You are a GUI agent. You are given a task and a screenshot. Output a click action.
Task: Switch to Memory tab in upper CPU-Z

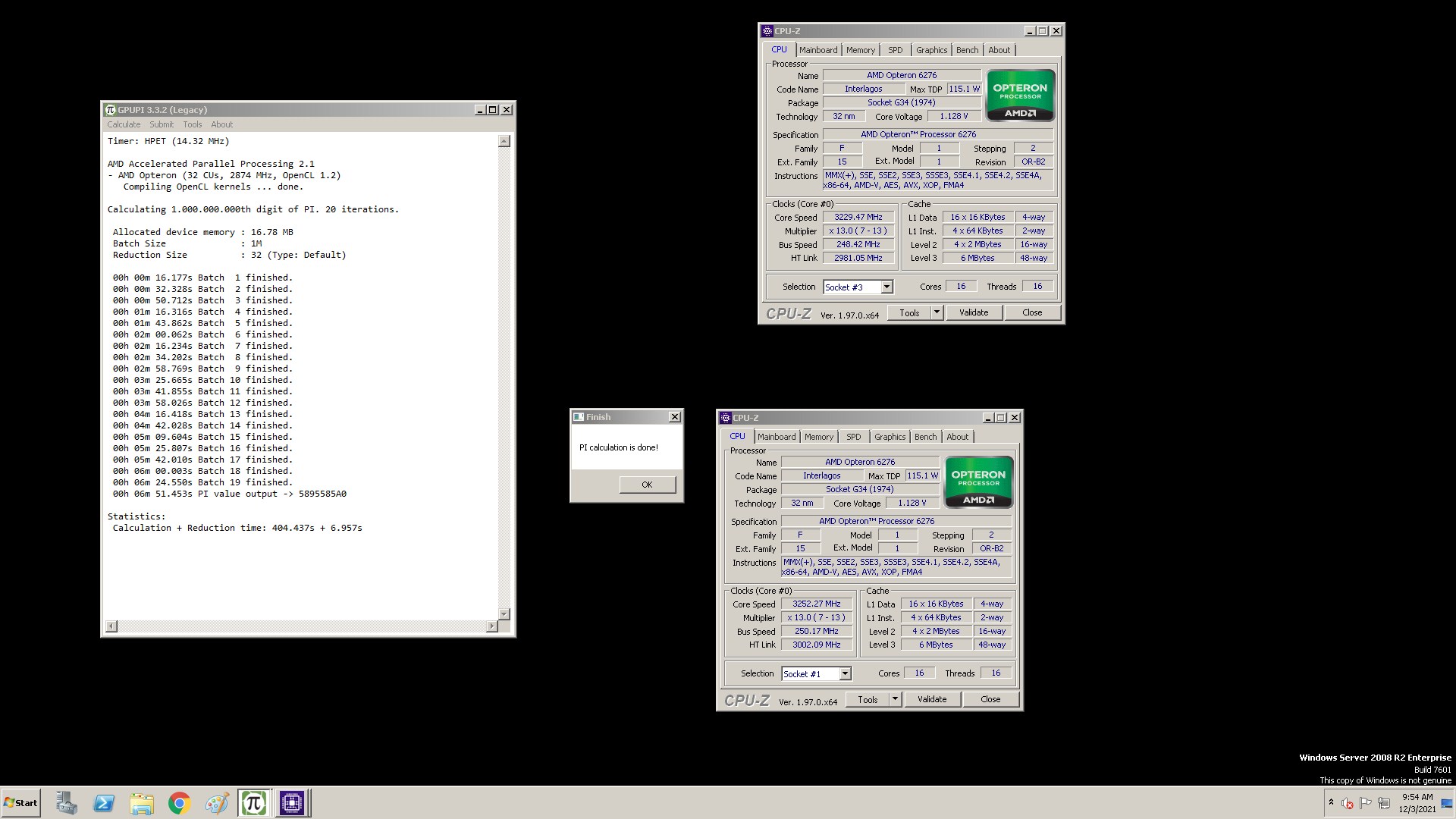pos(861,50)
